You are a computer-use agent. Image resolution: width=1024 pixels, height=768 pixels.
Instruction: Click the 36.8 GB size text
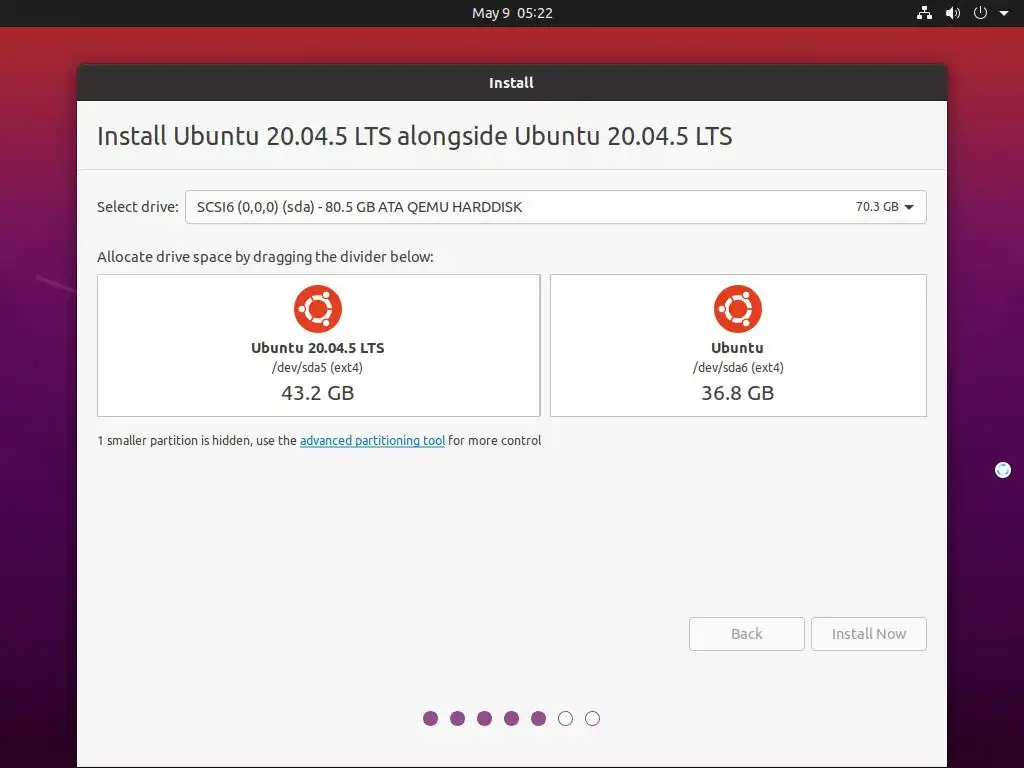(x=738, y=393)
